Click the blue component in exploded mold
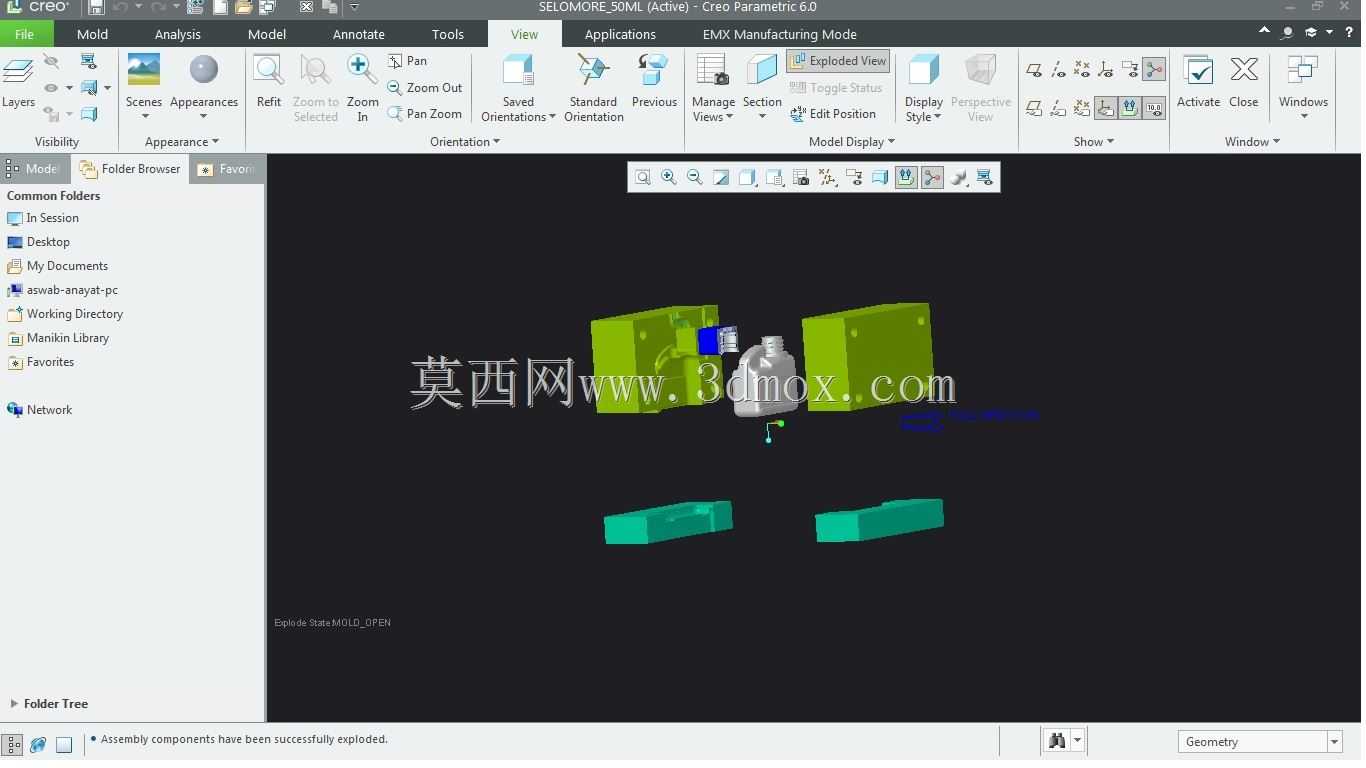 click(708, 341)
